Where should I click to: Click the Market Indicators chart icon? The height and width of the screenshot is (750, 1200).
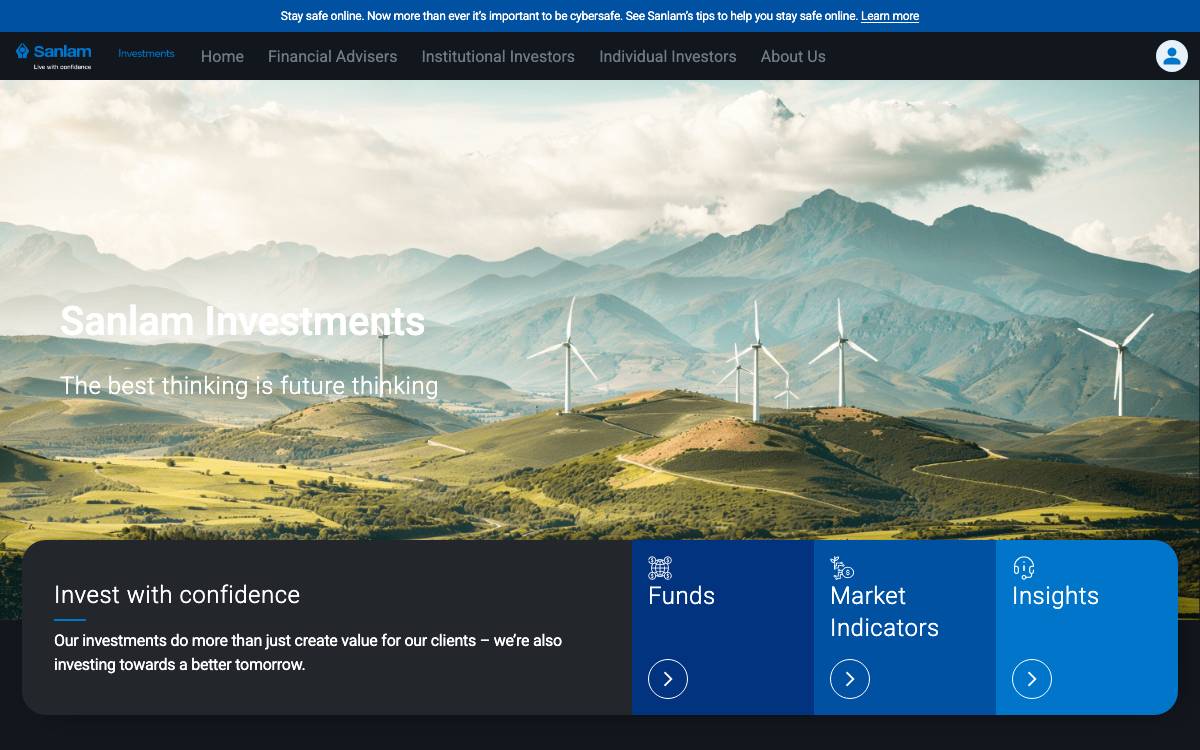tap(842, 568)
